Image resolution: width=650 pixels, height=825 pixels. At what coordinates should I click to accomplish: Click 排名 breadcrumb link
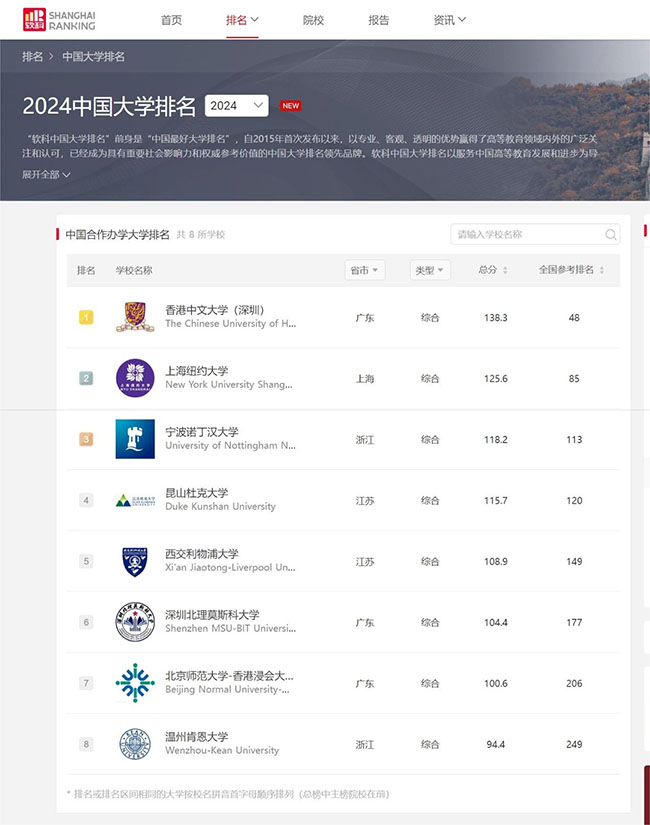click(x=33, y=56)
